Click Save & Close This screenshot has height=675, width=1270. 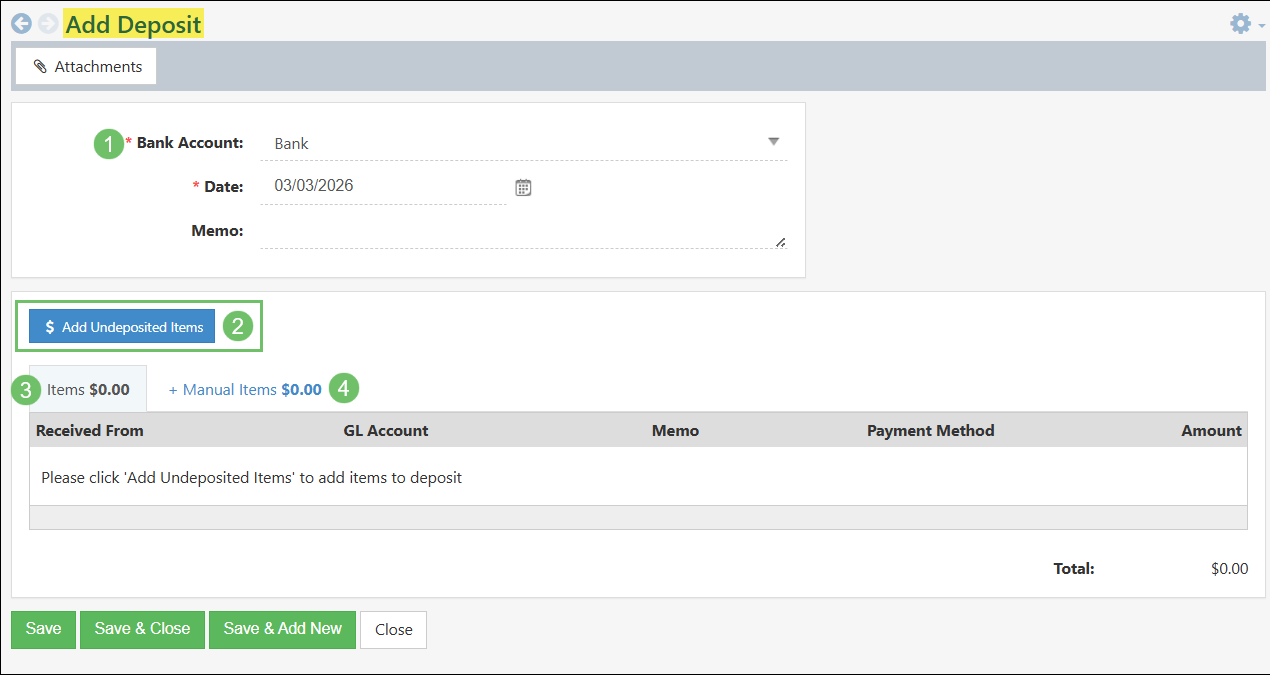pyautogui.click(x=142, y=629)
